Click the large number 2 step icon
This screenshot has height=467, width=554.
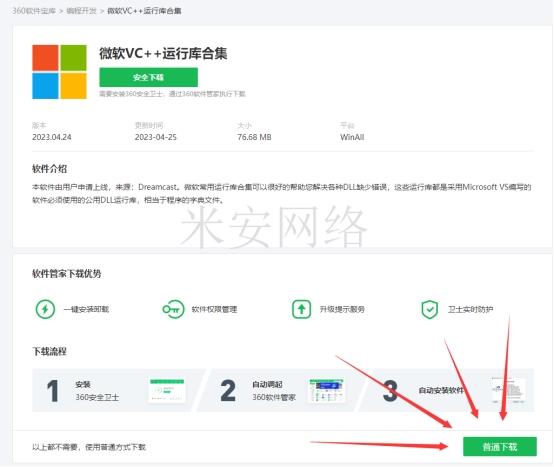pyautogui.click(x=228, y=391)
